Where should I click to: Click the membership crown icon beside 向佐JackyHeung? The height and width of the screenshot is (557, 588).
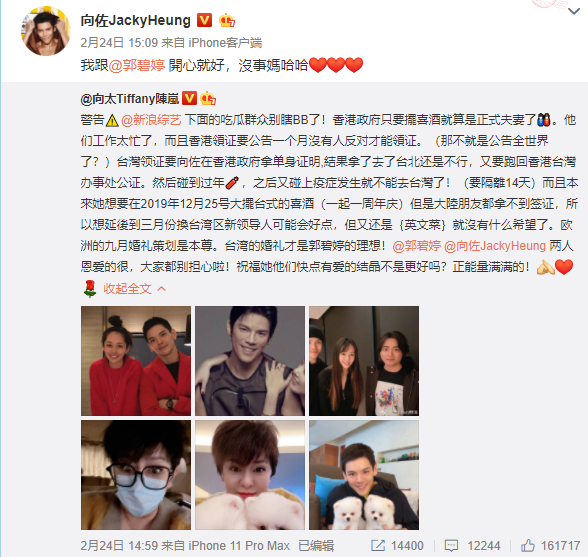(227, 20)
